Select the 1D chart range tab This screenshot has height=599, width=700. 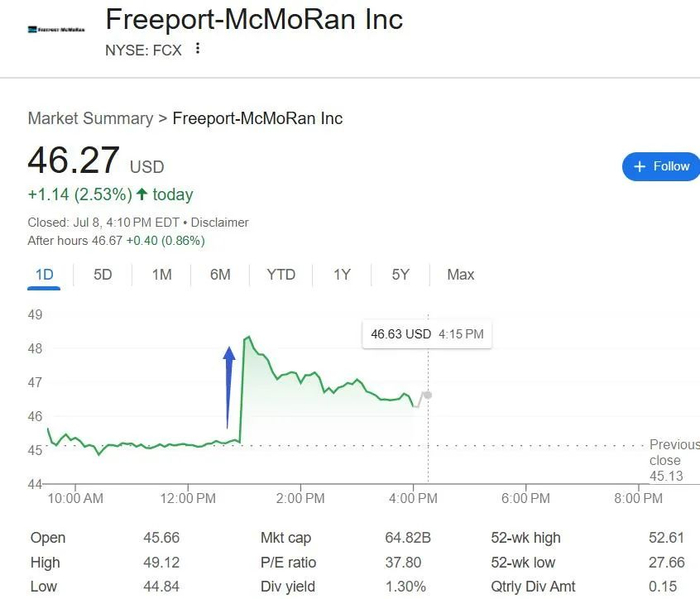[x=44, y=274]
